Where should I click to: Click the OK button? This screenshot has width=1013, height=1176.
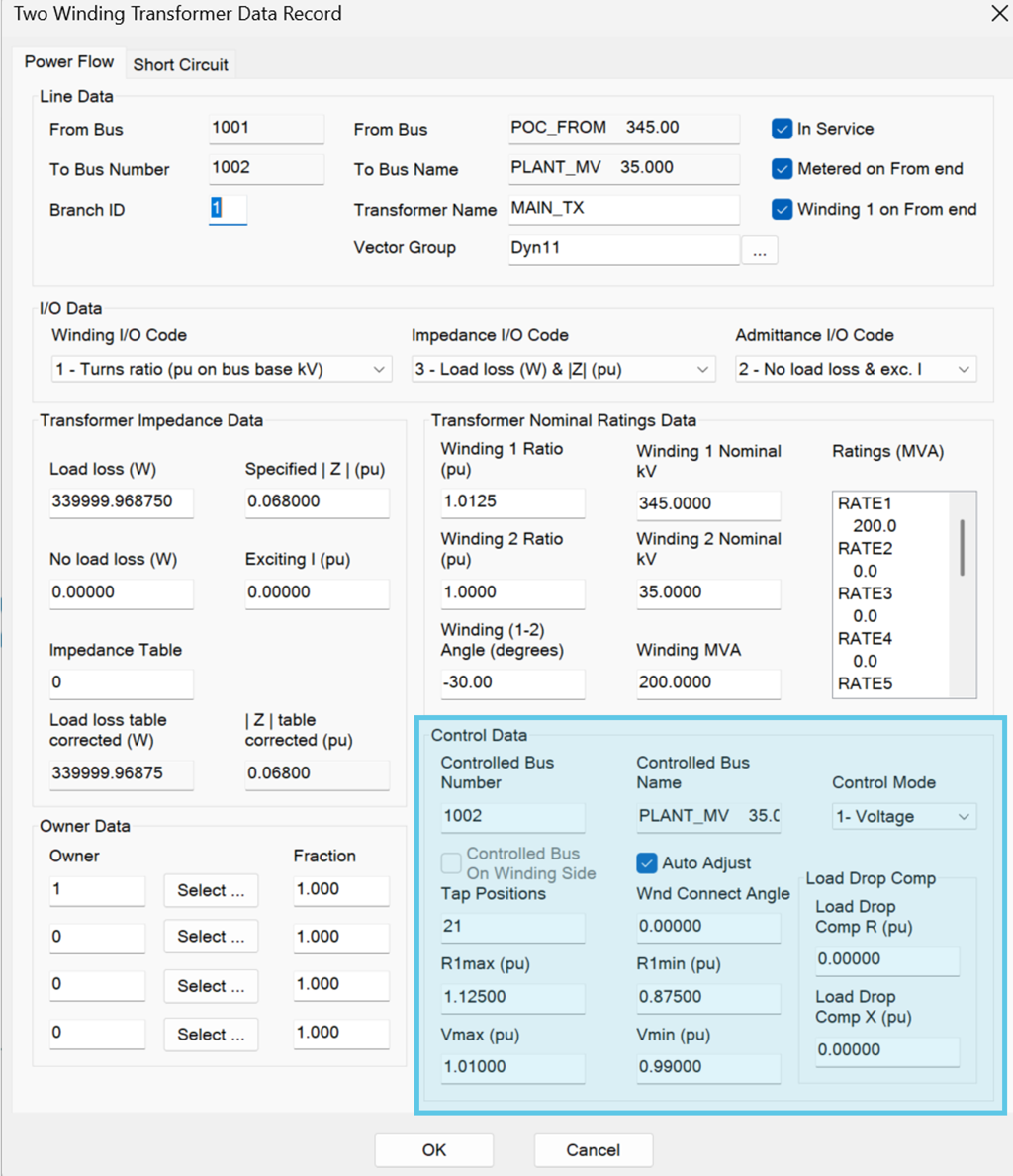point(433,1149)
